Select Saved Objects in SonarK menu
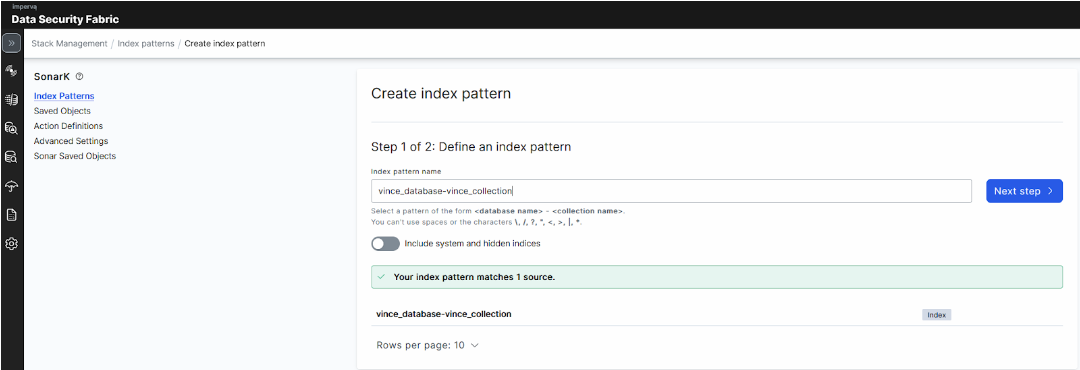Viewport: 1080px width, 370px height. click(62, 111)
